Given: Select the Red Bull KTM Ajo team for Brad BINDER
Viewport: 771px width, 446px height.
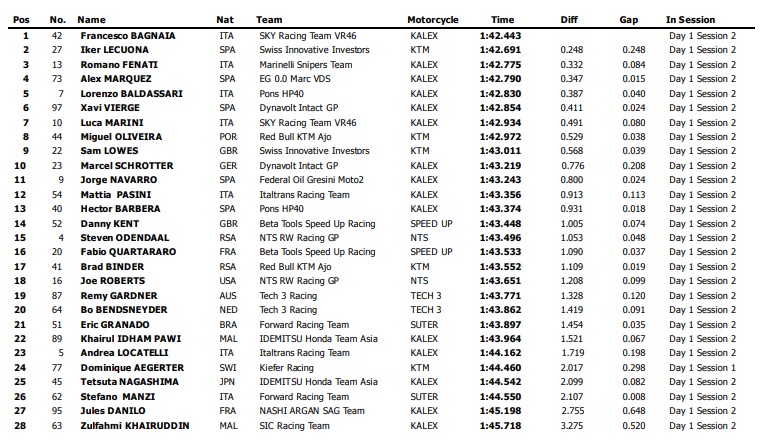Looking at the screenshot, I should 296,267.
